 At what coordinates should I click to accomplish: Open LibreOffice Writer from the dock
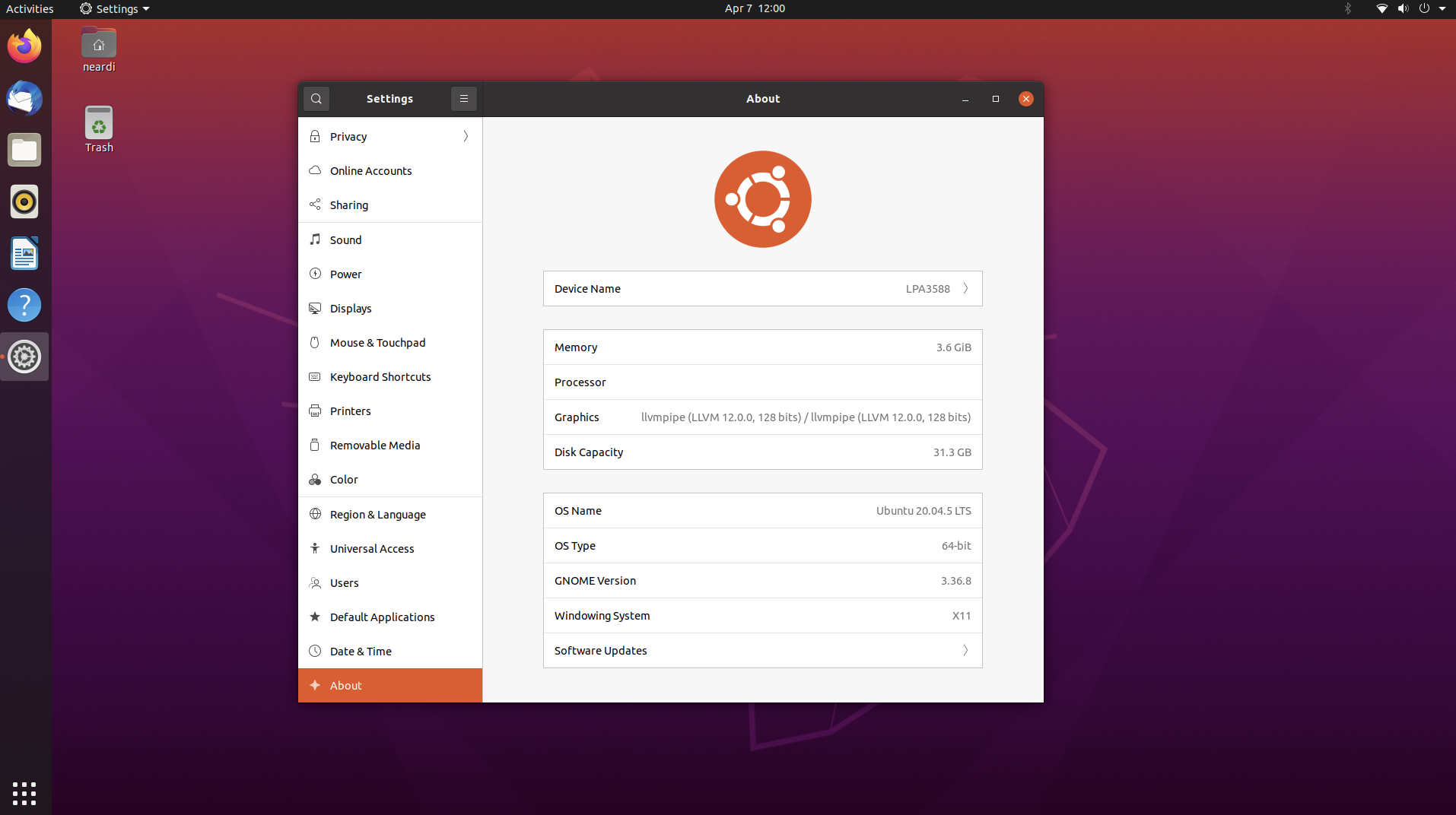24,253
